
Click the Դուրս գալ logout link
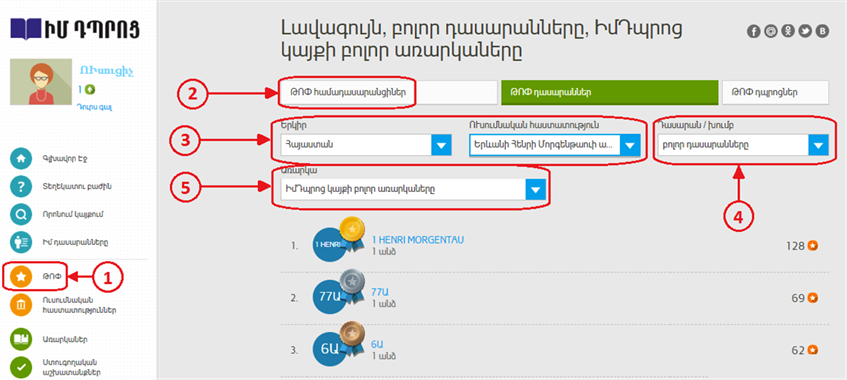point(95,108)
